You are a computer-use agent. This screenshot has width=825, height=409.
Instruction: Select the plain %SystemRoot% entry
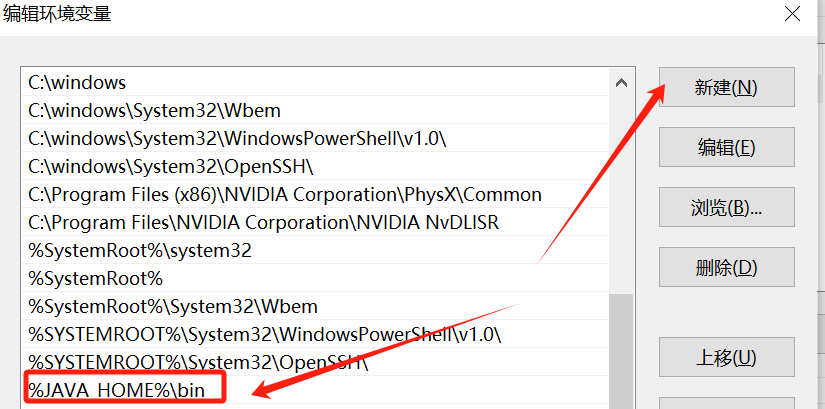click(315, 278)
